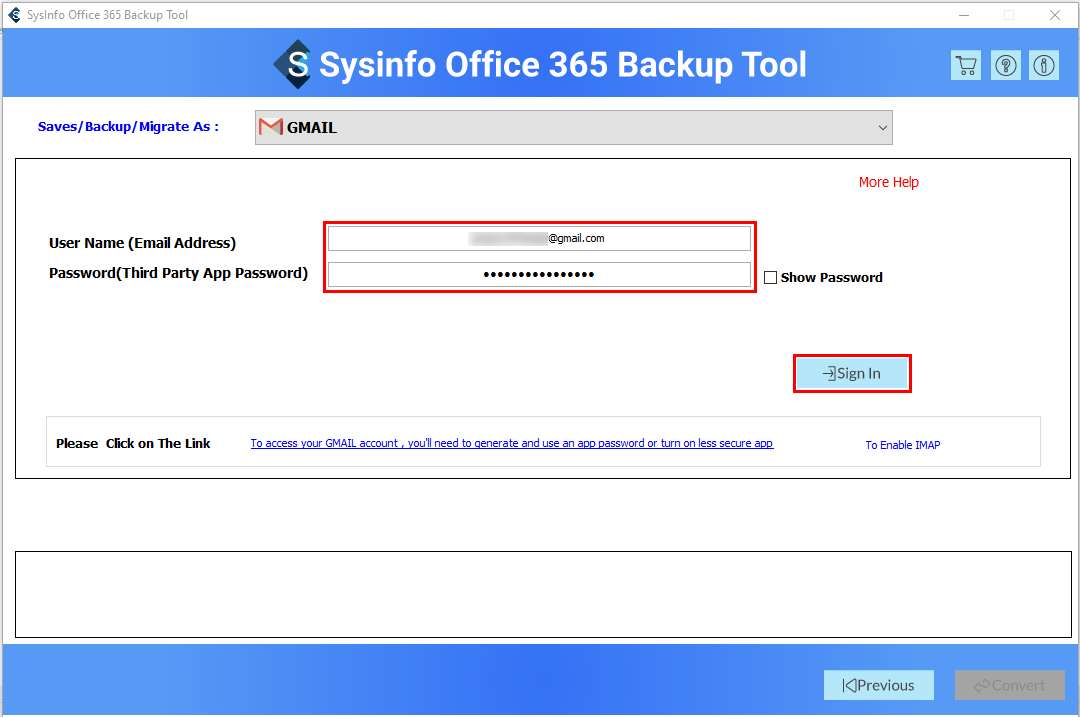This screenshot has width=1080, height=717.
Task: Click the maximize window button
Action: 1008,15
